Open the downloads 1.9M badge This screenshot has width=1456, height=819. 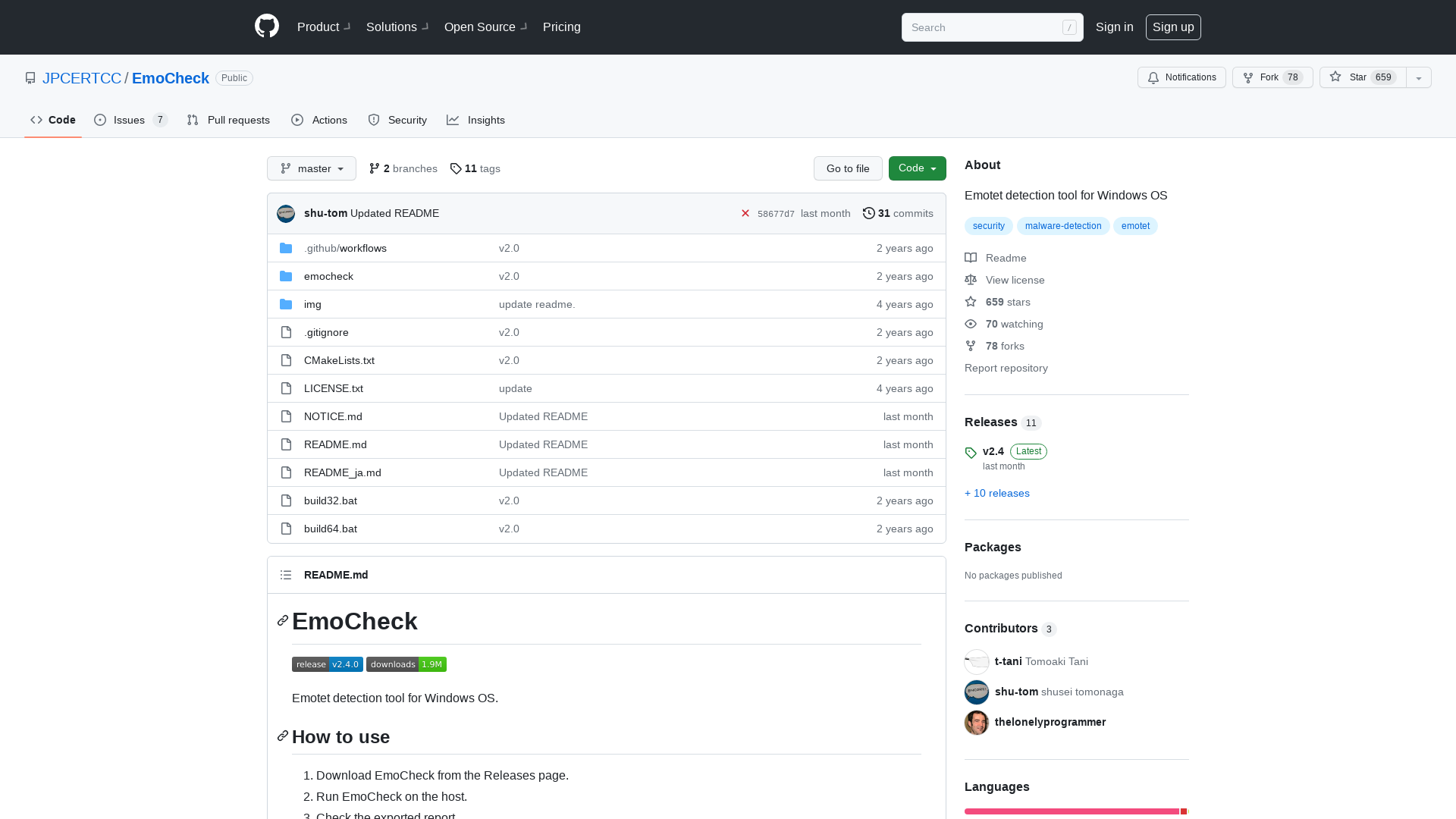pos(406,664)
